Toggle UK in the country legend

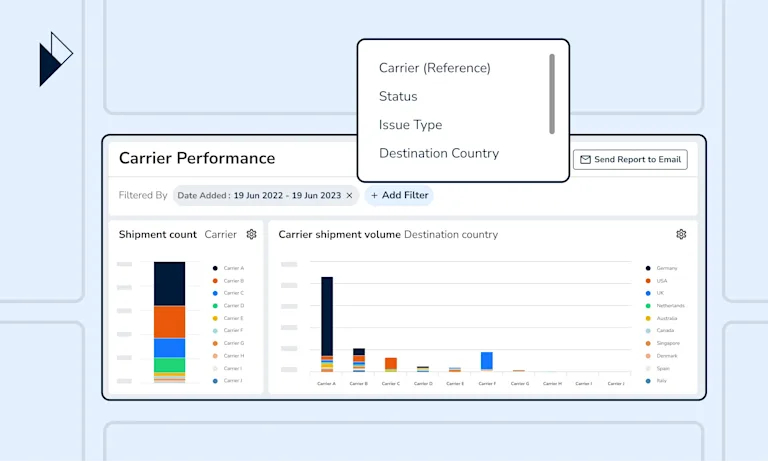[655, 293]
